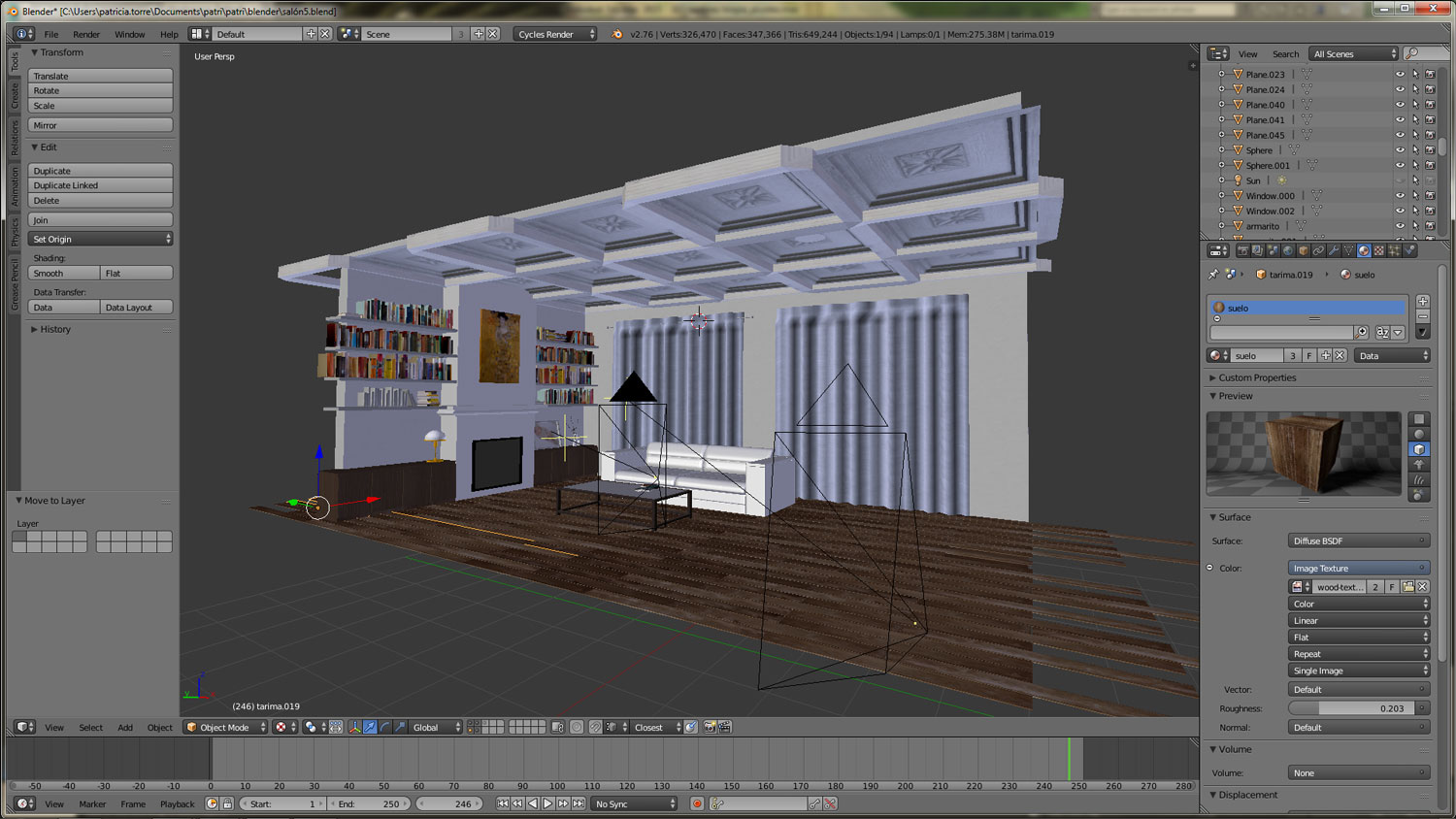Enable the 3D manipulator rotate widget
1456x819 pixels.
[383, 727]
